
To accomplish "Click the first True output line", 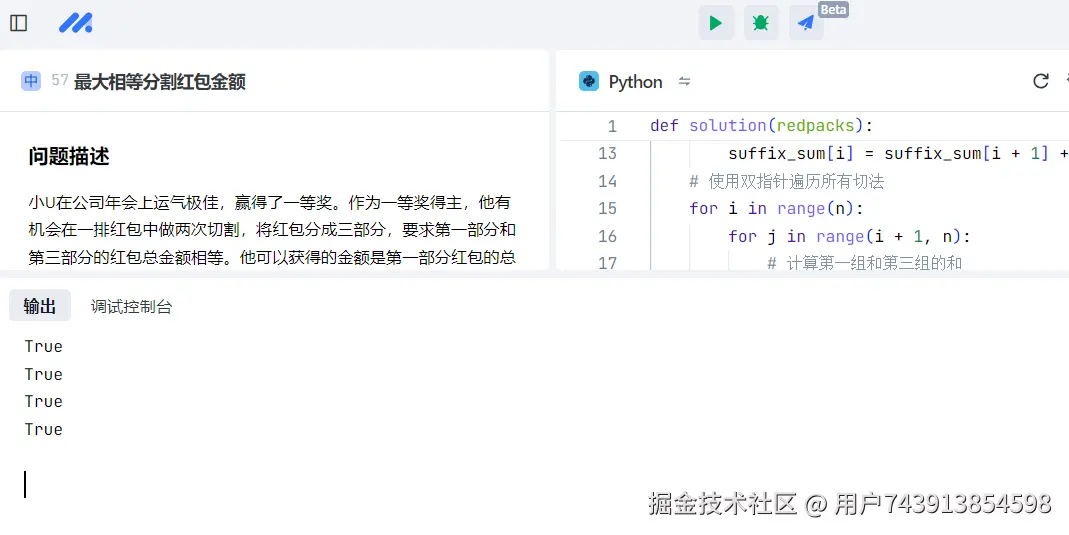I will (44, 346).
